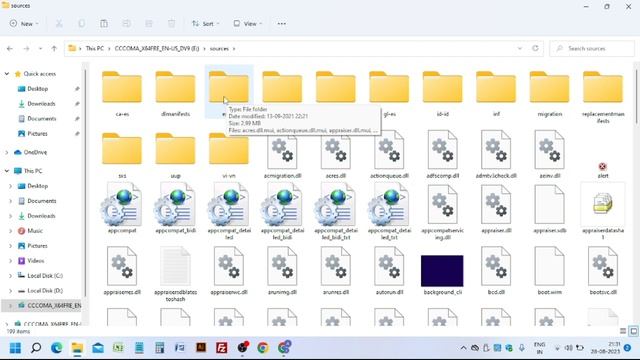Select the boot.wim file
The image size is (640, 360).
(x=550, y=271)
